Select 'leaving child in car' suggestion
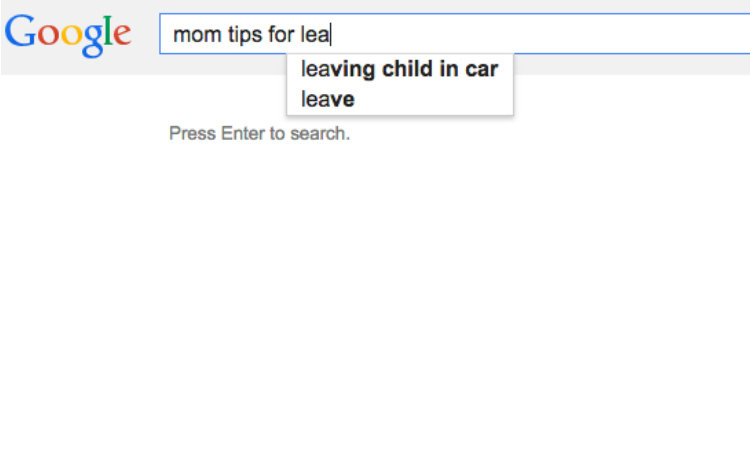Image resolution: width=750 pixels, height=450 pixels. click(x=400, y=69)
